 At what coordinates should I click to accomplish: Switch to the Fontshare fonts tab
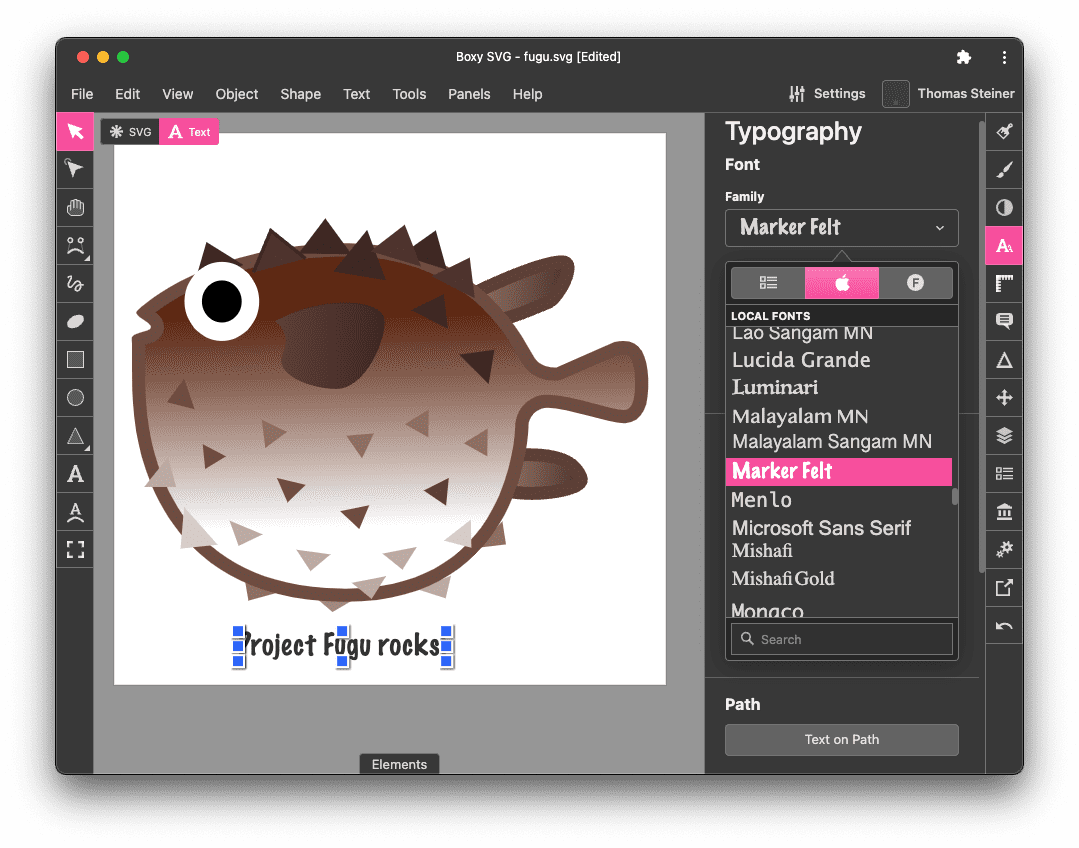pyautogui.click(x=915, y=283)
